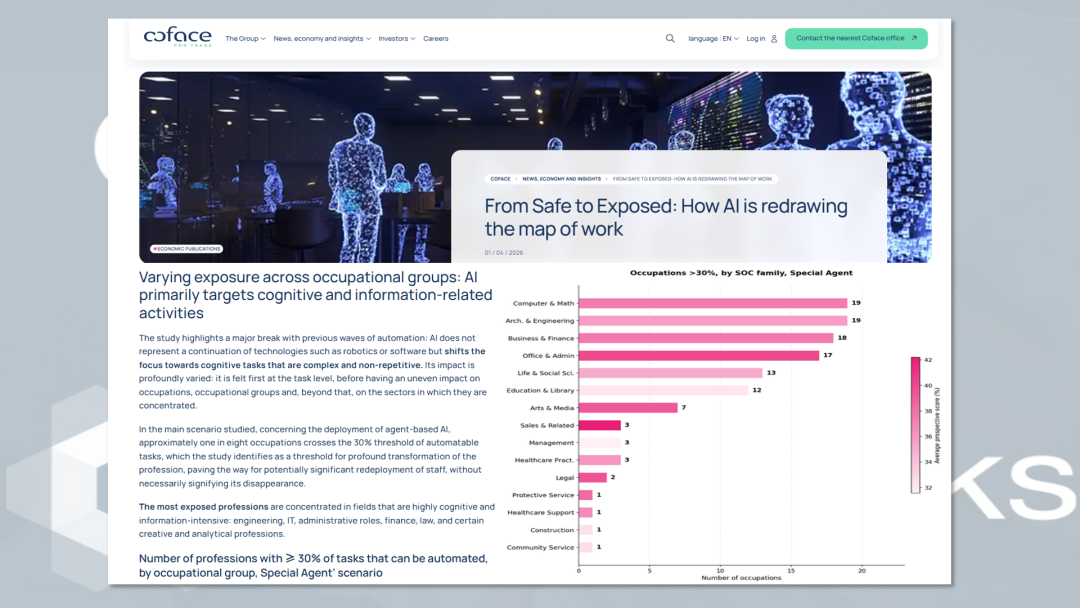Click the Office & Admin bar in chart

click(x=698, y=355)
